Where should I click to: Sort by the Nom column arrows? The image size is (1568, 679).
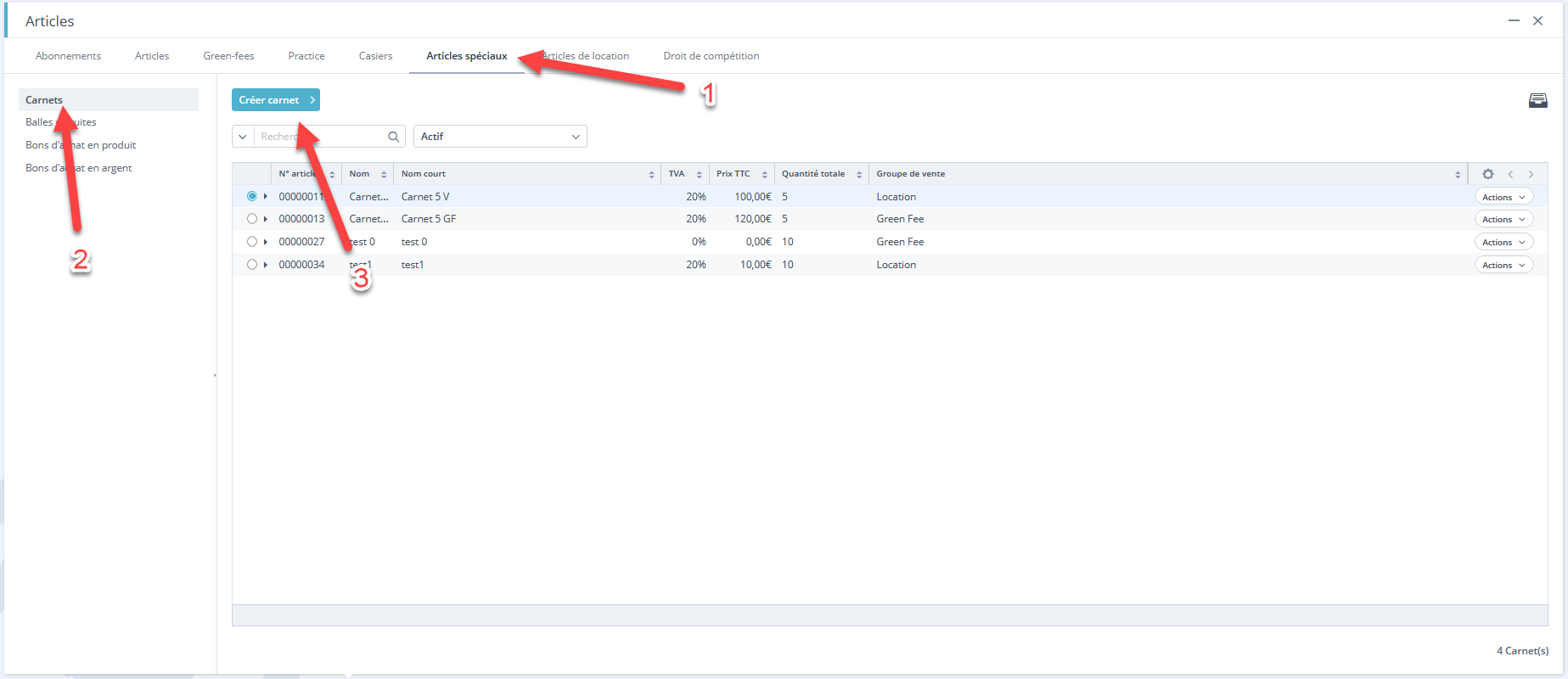tap(384, 174)
